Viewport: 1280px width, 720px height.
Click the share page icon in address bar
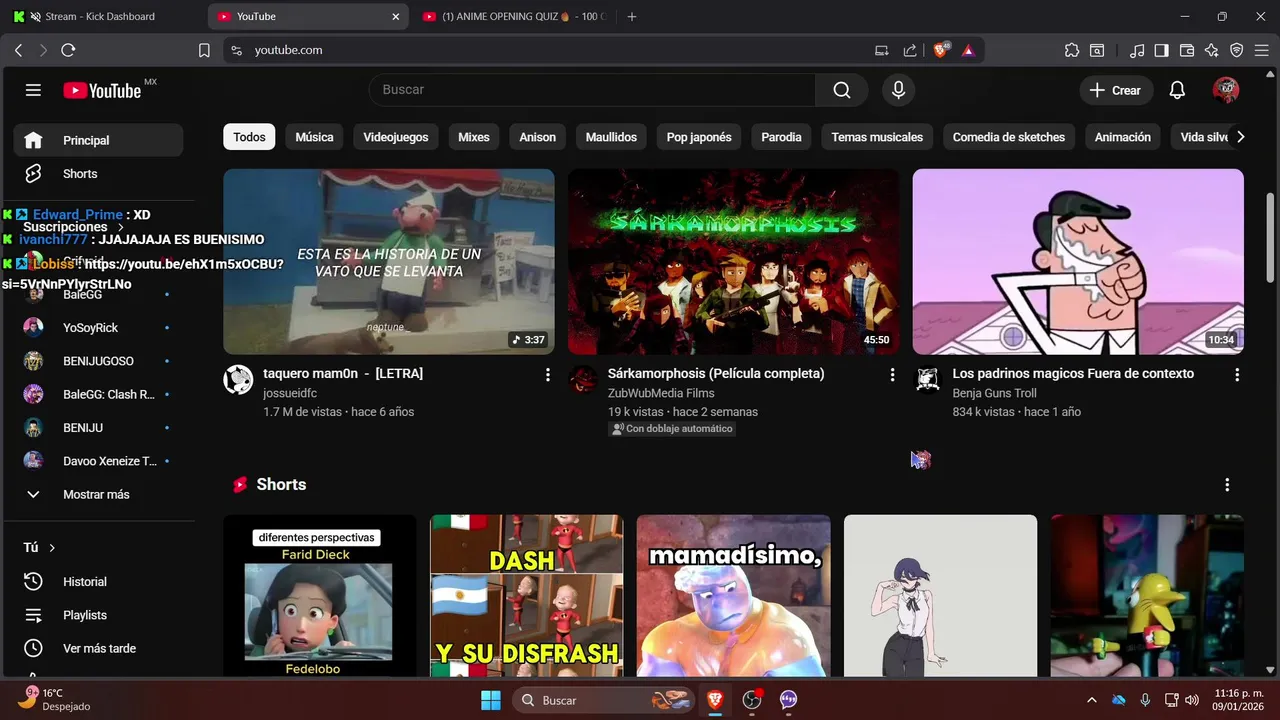tap(910, 50)
